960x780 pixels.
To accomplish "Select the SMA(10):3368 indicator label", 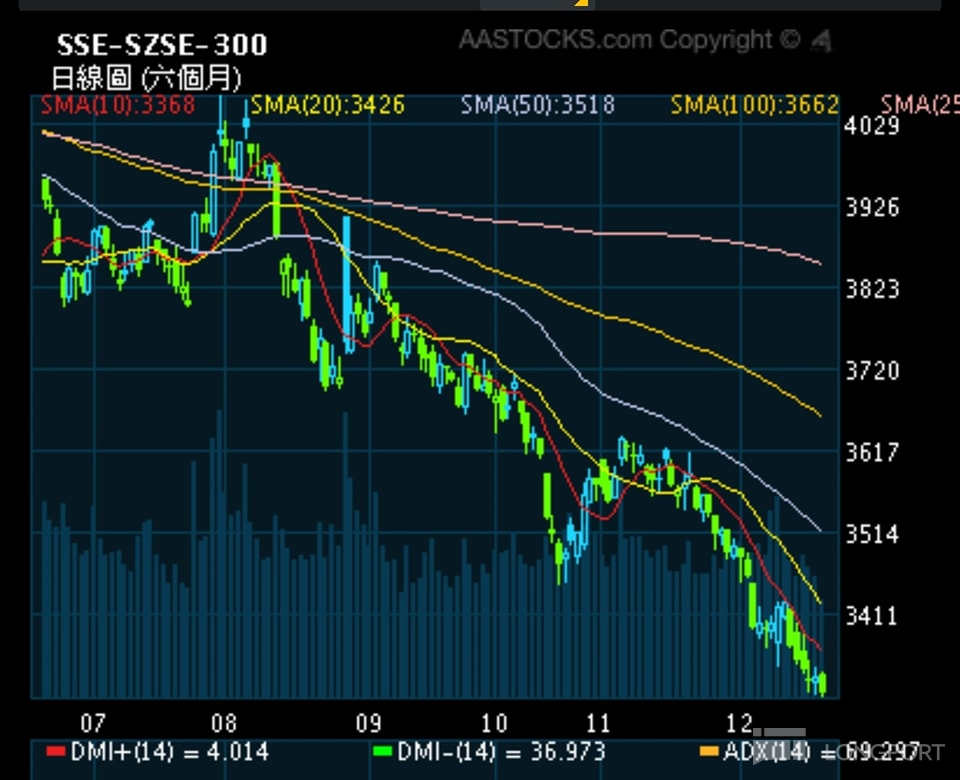I will (x=118, y=105).
